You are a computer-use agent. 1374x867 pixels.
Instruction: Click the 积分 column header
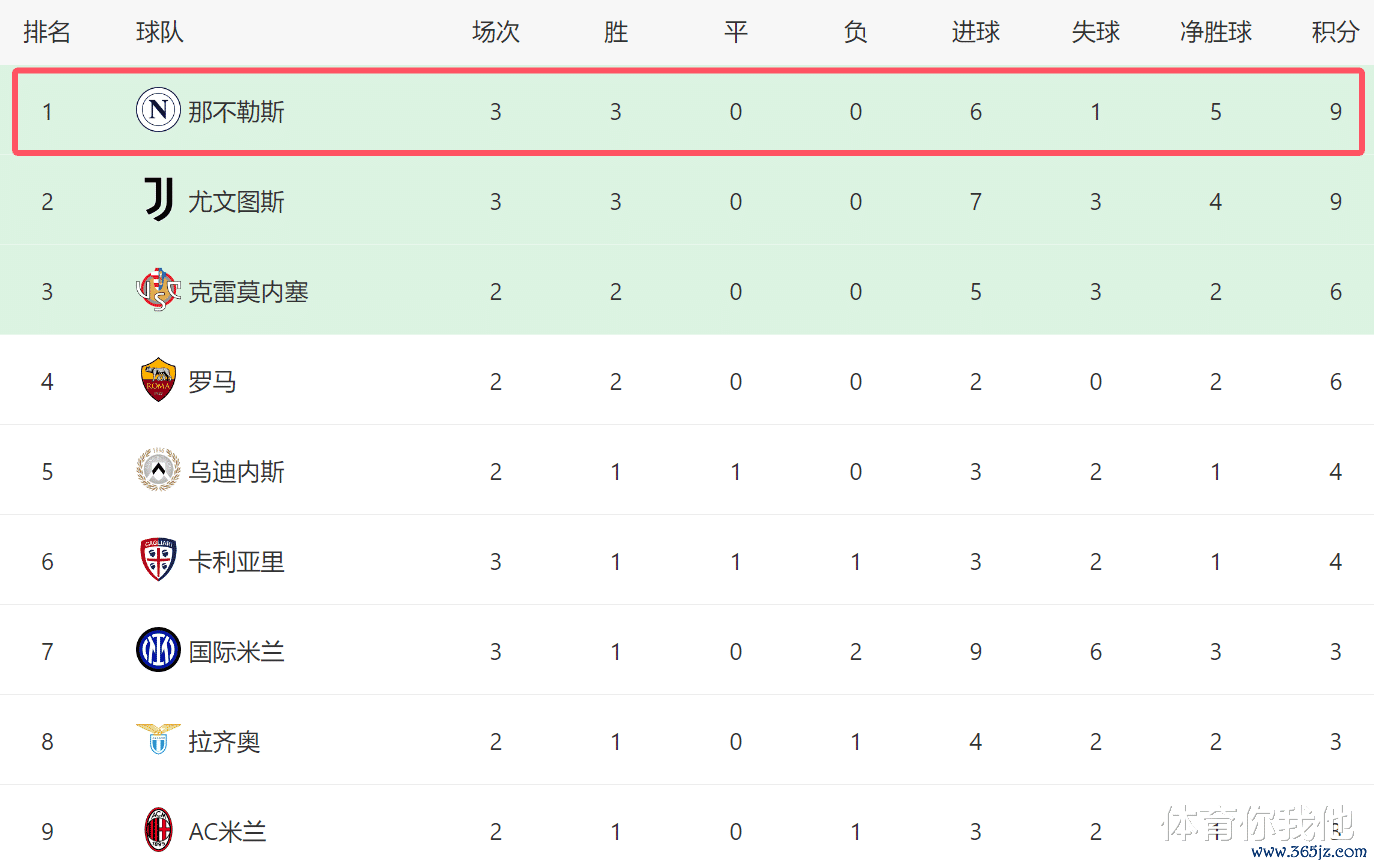1336,32
